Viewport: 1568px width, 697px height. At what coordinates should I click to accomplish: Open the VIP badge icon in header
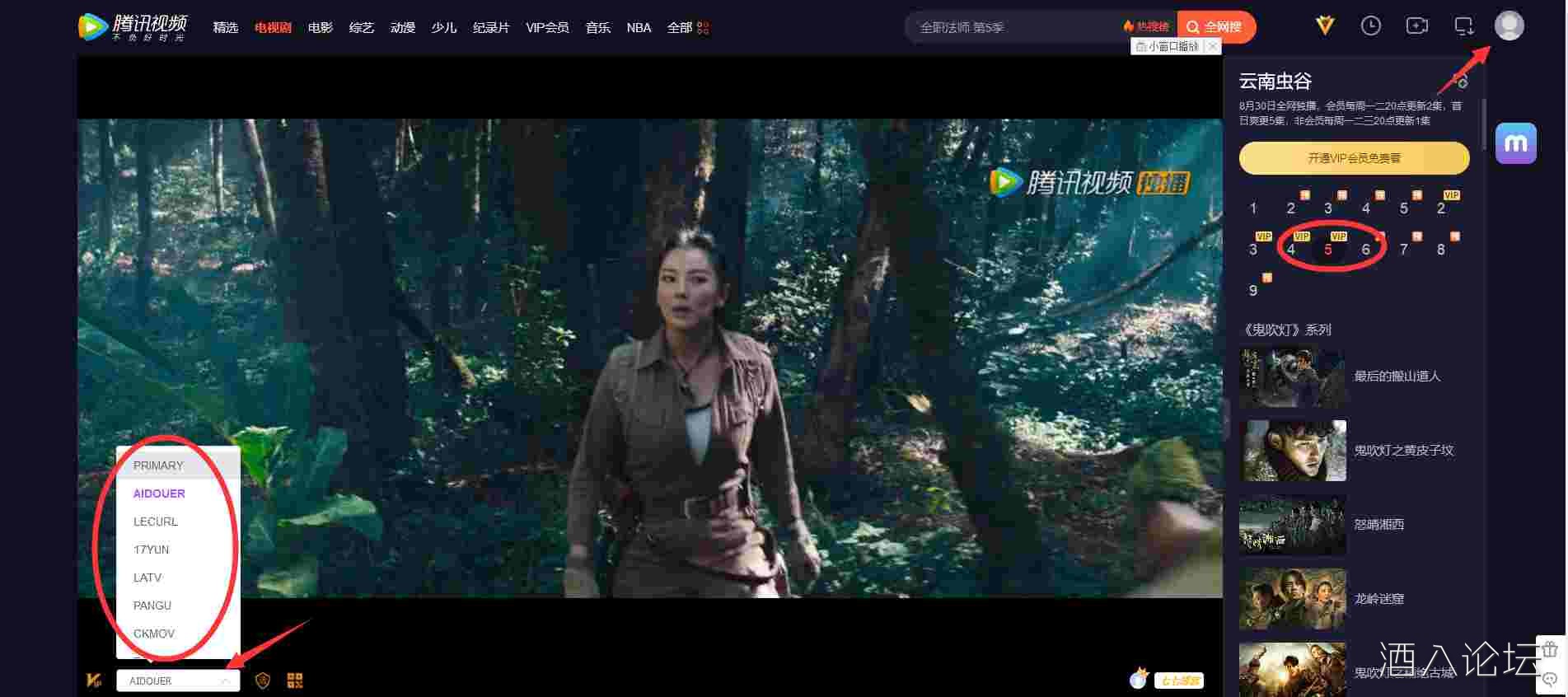click(x=1324, y=26)
